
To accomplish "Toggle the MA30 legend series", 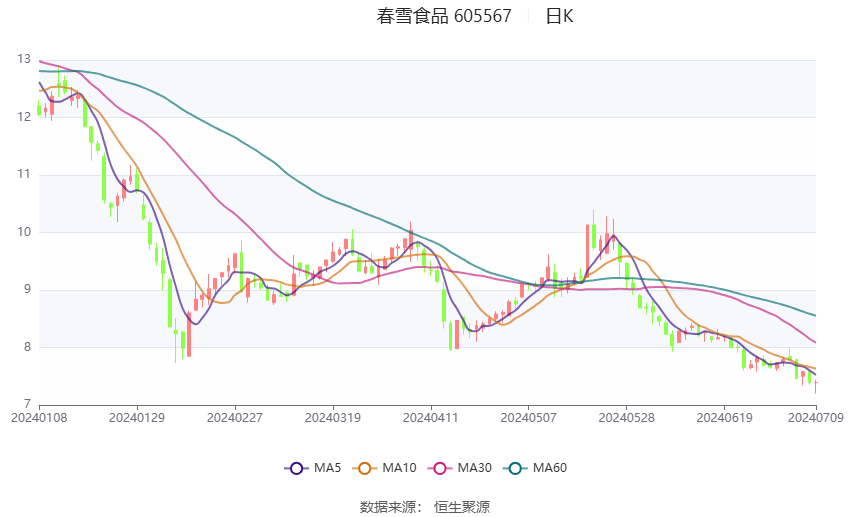I will (x=460, y=468).
